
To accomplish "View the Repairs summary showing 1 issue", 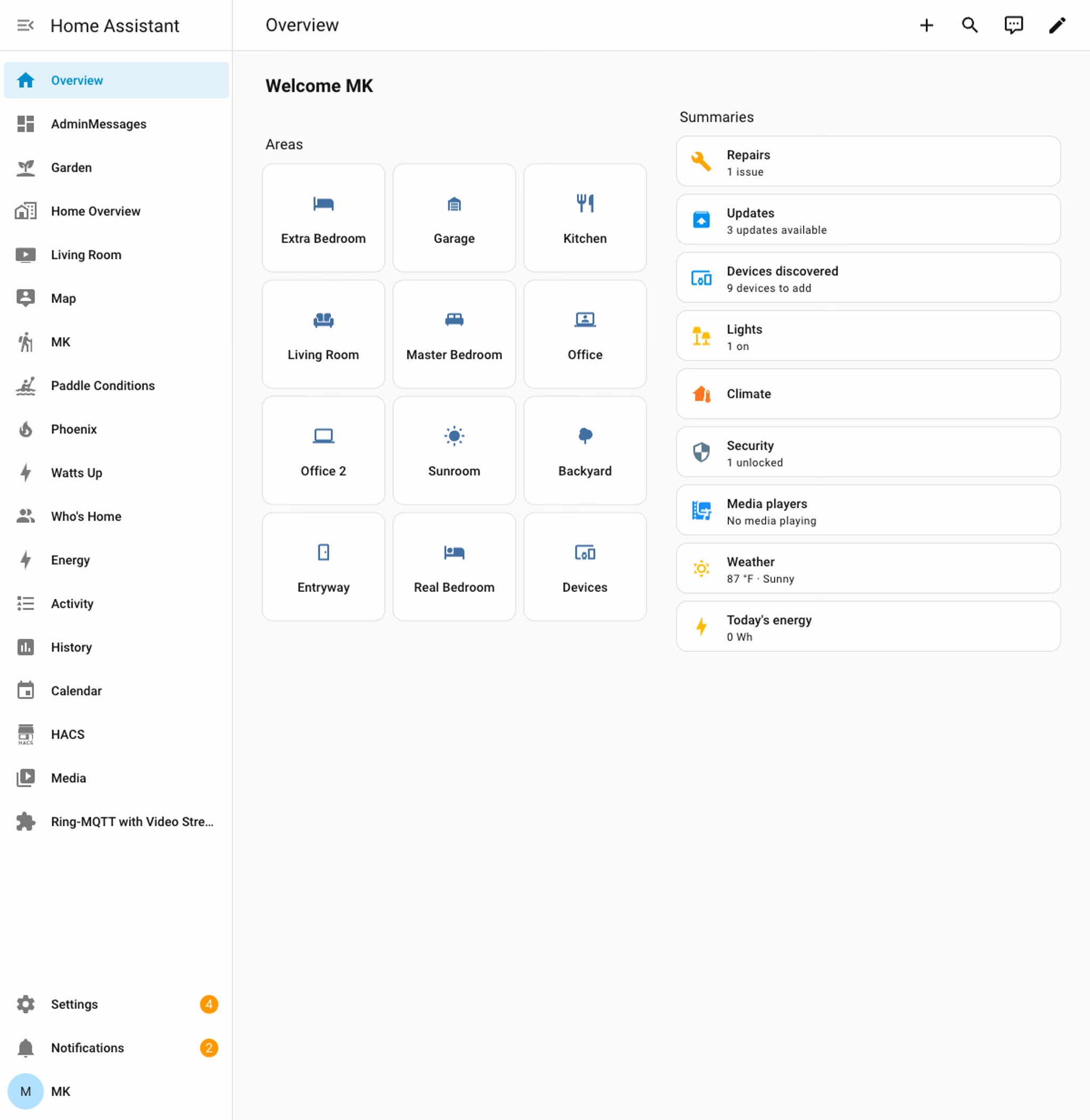I will pyautogui.click(x=868, y=161).
